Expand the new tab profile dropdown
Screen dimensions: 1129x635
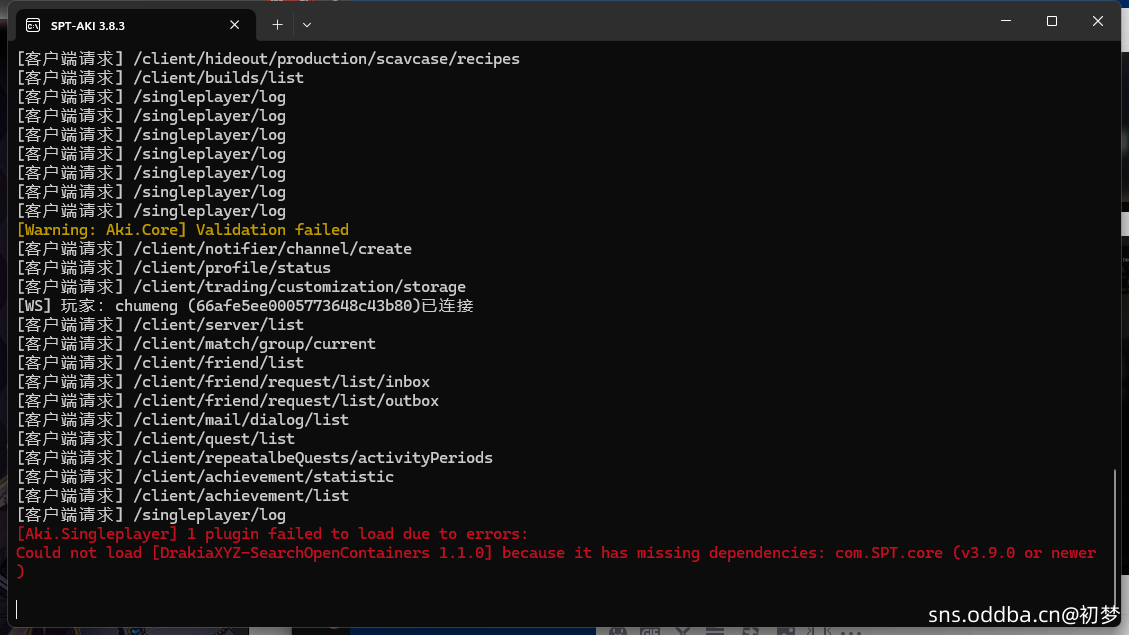(x=307, y=24)
